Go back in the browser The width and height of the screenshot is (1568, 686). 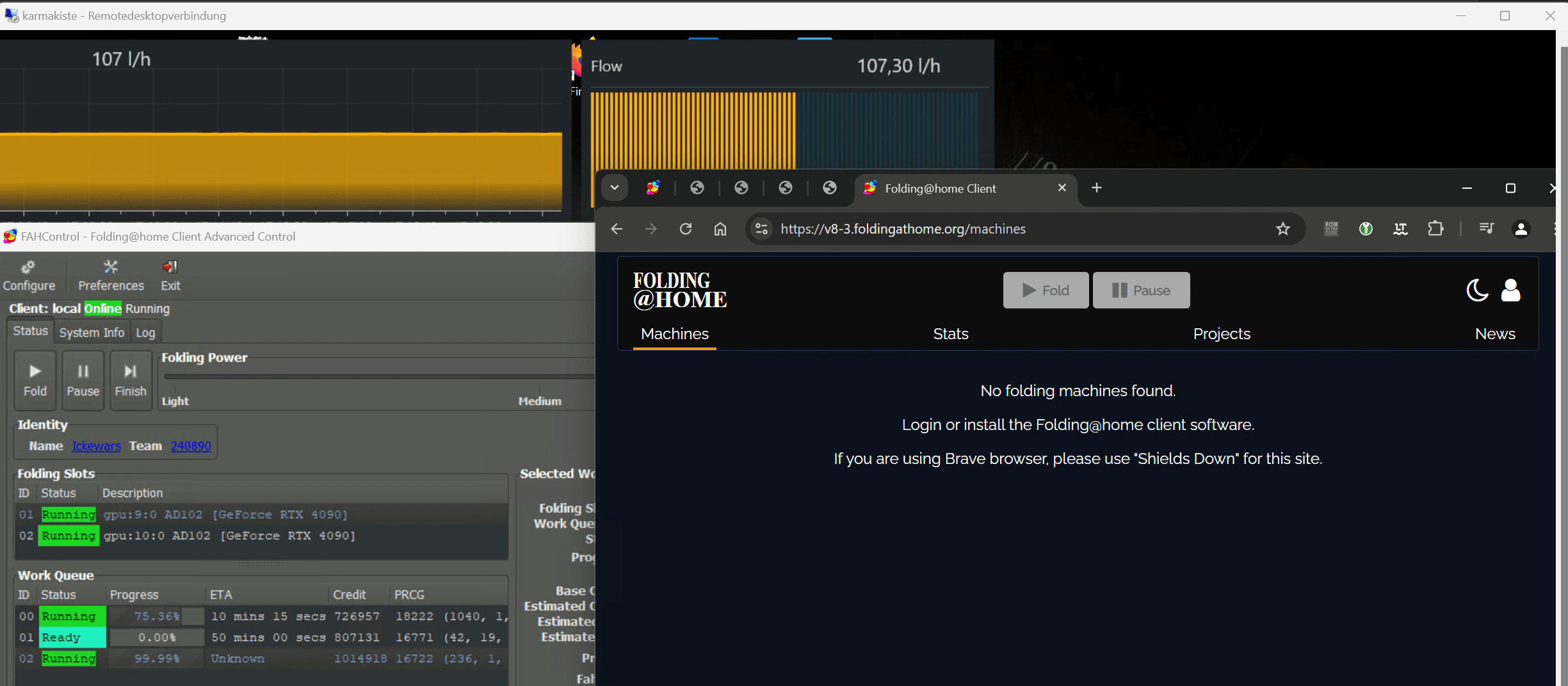pyautogui.click(x=617, y=228)
